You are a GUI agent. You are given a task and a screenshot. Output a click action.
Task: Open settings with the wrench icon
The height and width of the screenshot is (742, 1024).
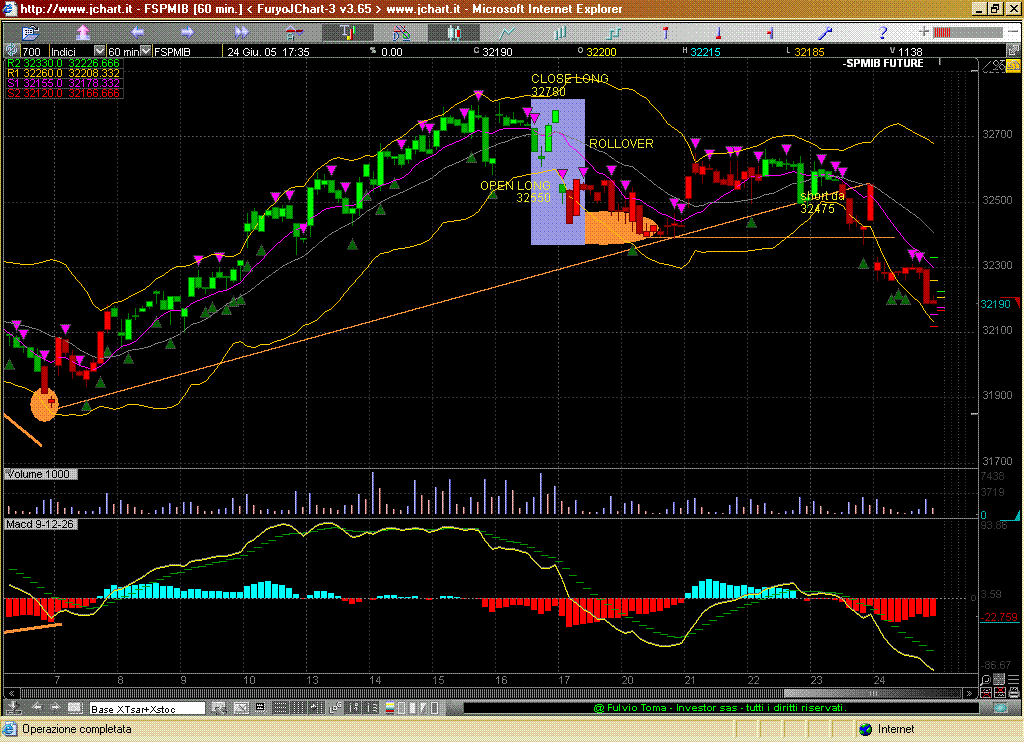coord(827,33)
